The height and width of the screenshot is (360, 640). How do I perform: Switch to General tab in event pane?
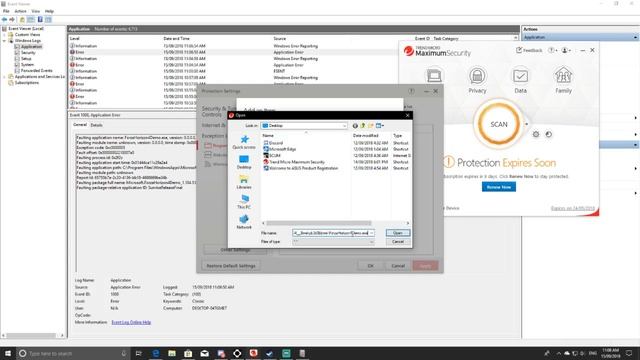(80, 125)
